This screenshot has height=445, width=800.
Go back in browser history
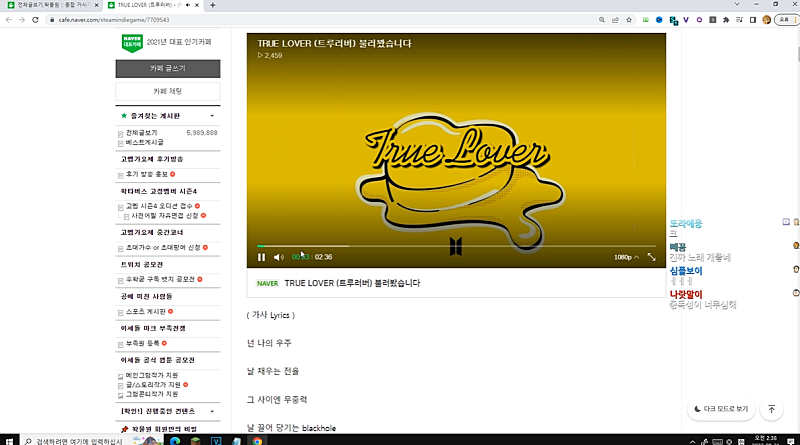(9, 20)
